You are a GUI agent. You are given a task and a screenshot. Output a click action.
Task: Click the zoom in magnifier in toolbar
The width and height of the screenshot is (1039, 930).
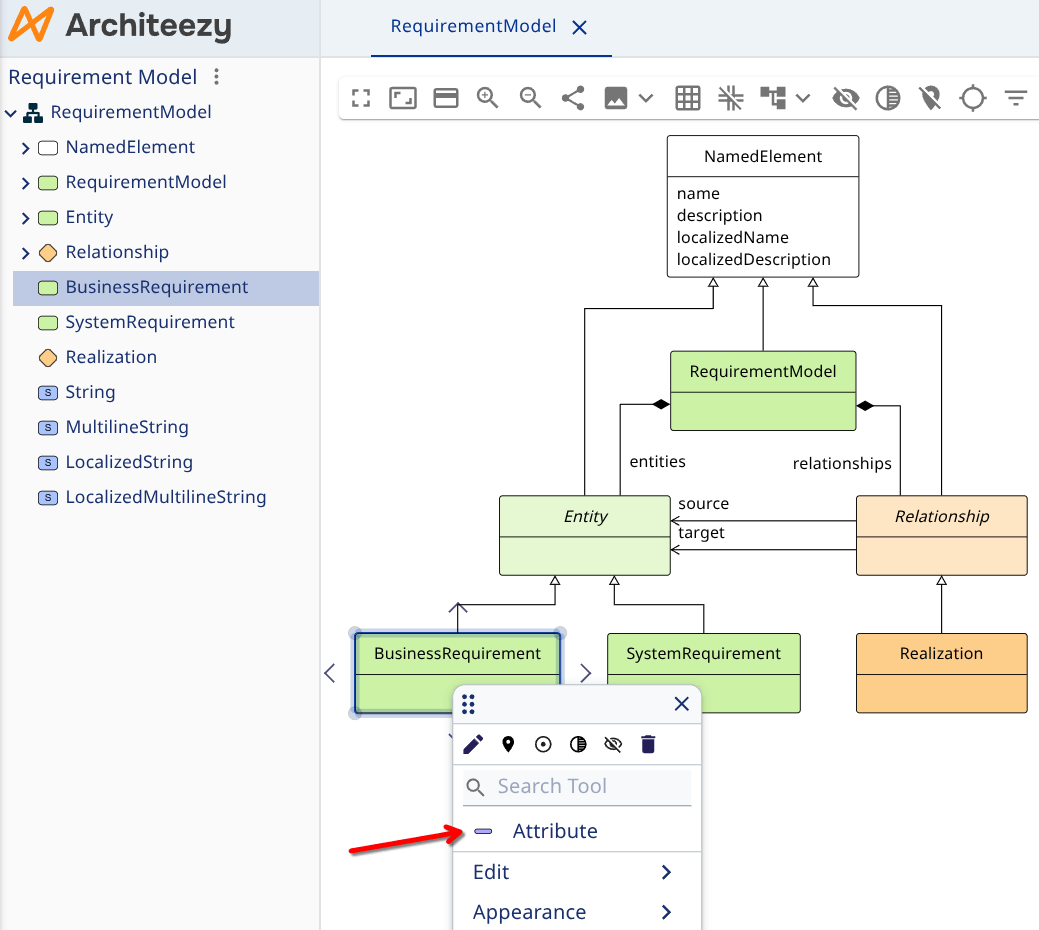[488, 98]
